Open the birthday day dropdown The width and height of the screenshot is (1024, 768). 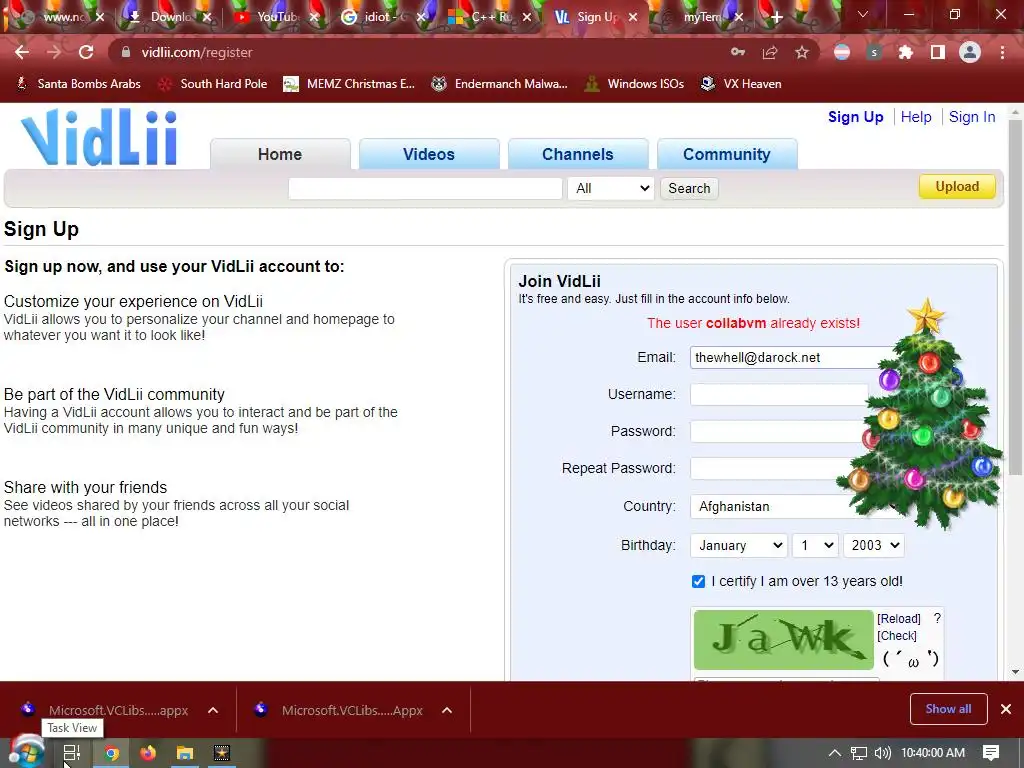click(815, 545)
